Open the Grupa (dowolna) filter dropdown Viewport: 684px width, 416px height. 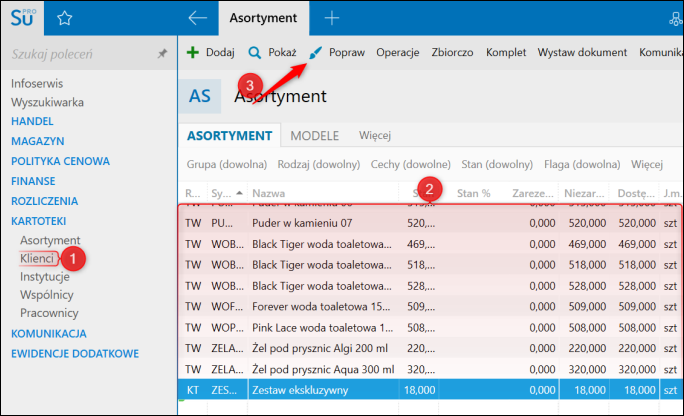click(227, 164)
